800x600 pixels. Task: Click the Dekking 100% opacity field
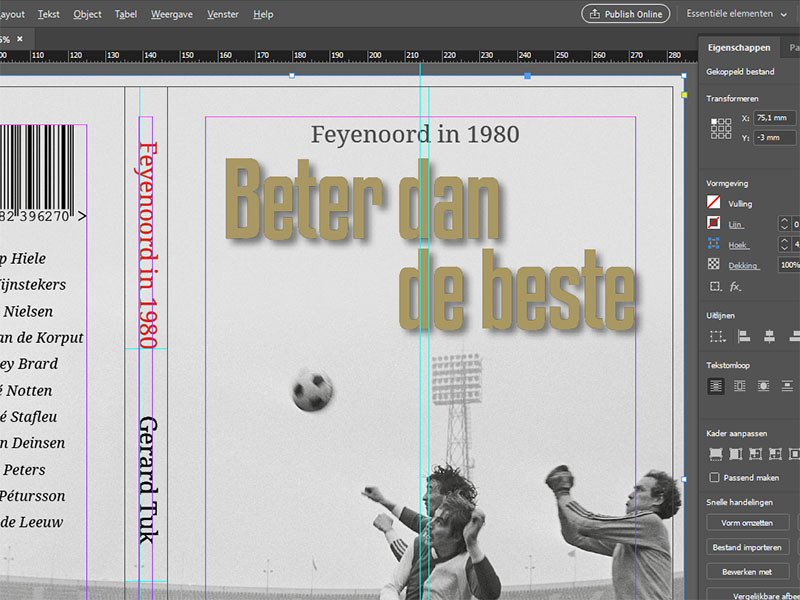coord(788,265)
